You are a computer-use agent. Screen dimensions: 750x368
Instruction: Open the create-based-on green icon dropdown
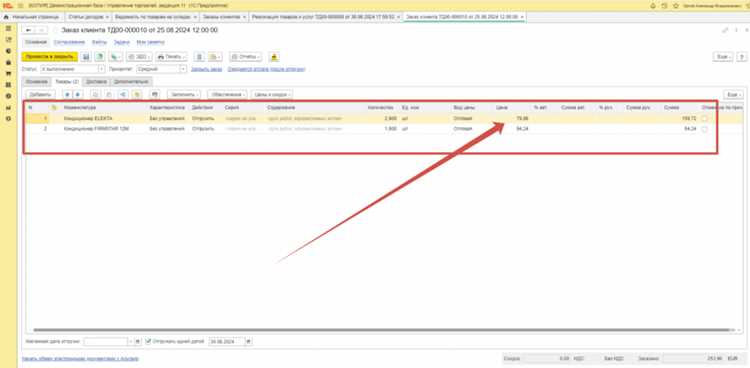coord(115,57)
